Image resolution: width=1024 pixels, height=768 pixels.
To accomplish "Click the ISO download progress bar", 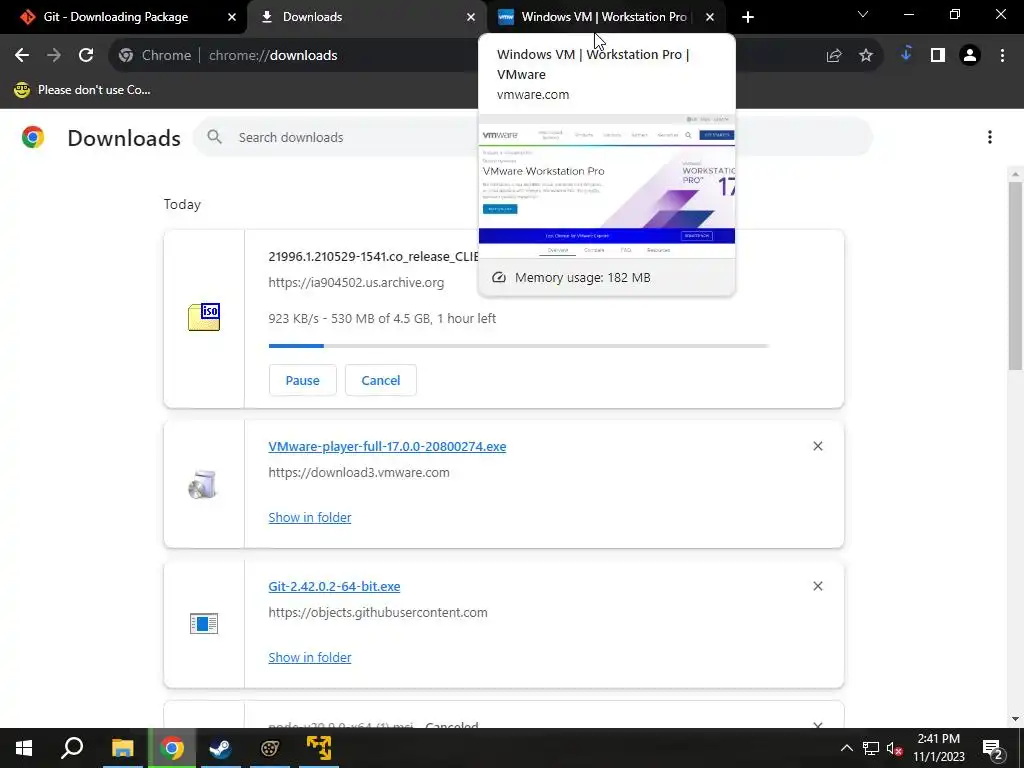I will (519, 345).
